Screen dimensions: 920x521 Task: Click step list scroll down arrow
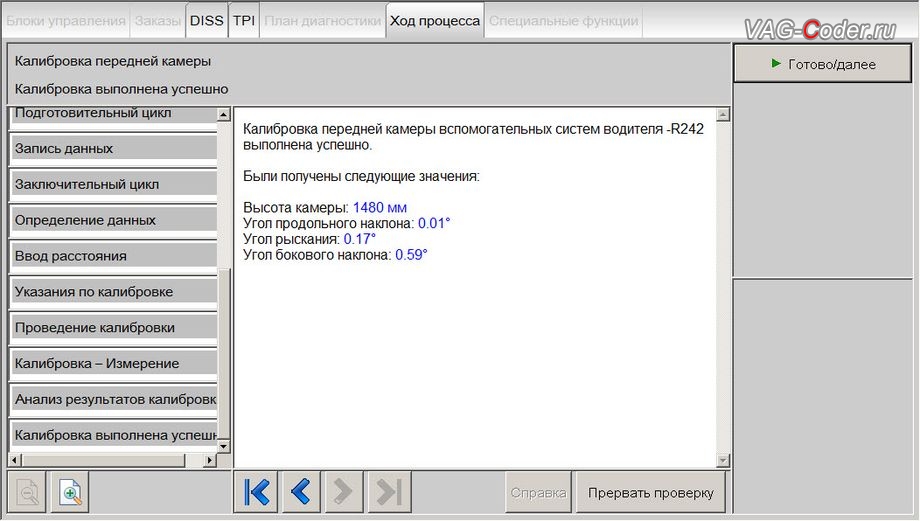tap(224, 446)
